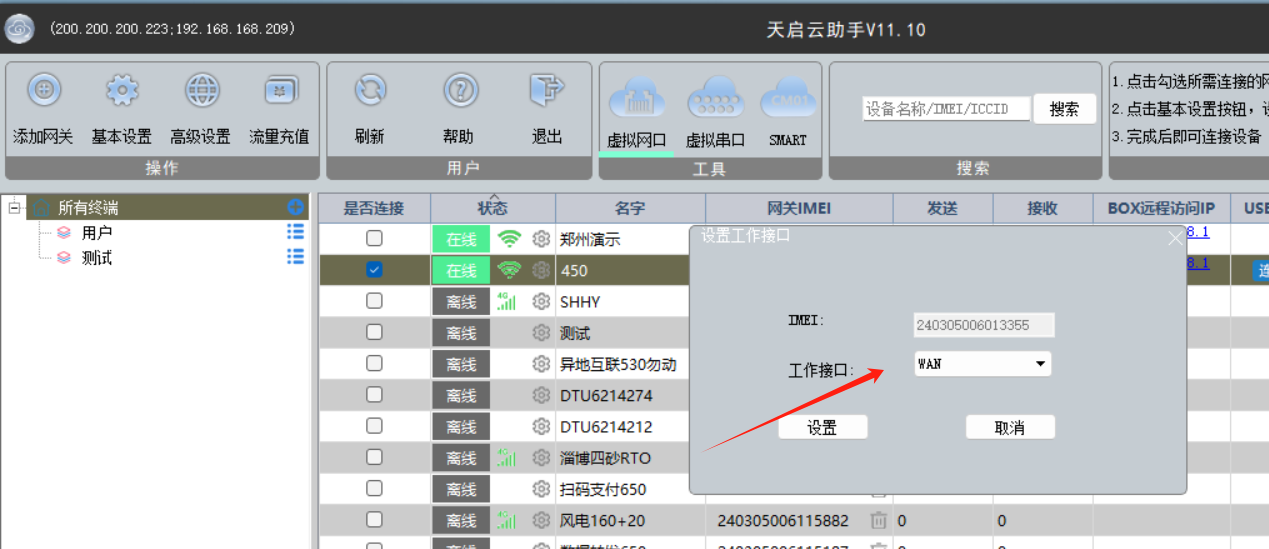1269x549 pixels.
Task: Click trash icon in 风电160+20 row
Action: pyautogui.click(x=878, y=520)
